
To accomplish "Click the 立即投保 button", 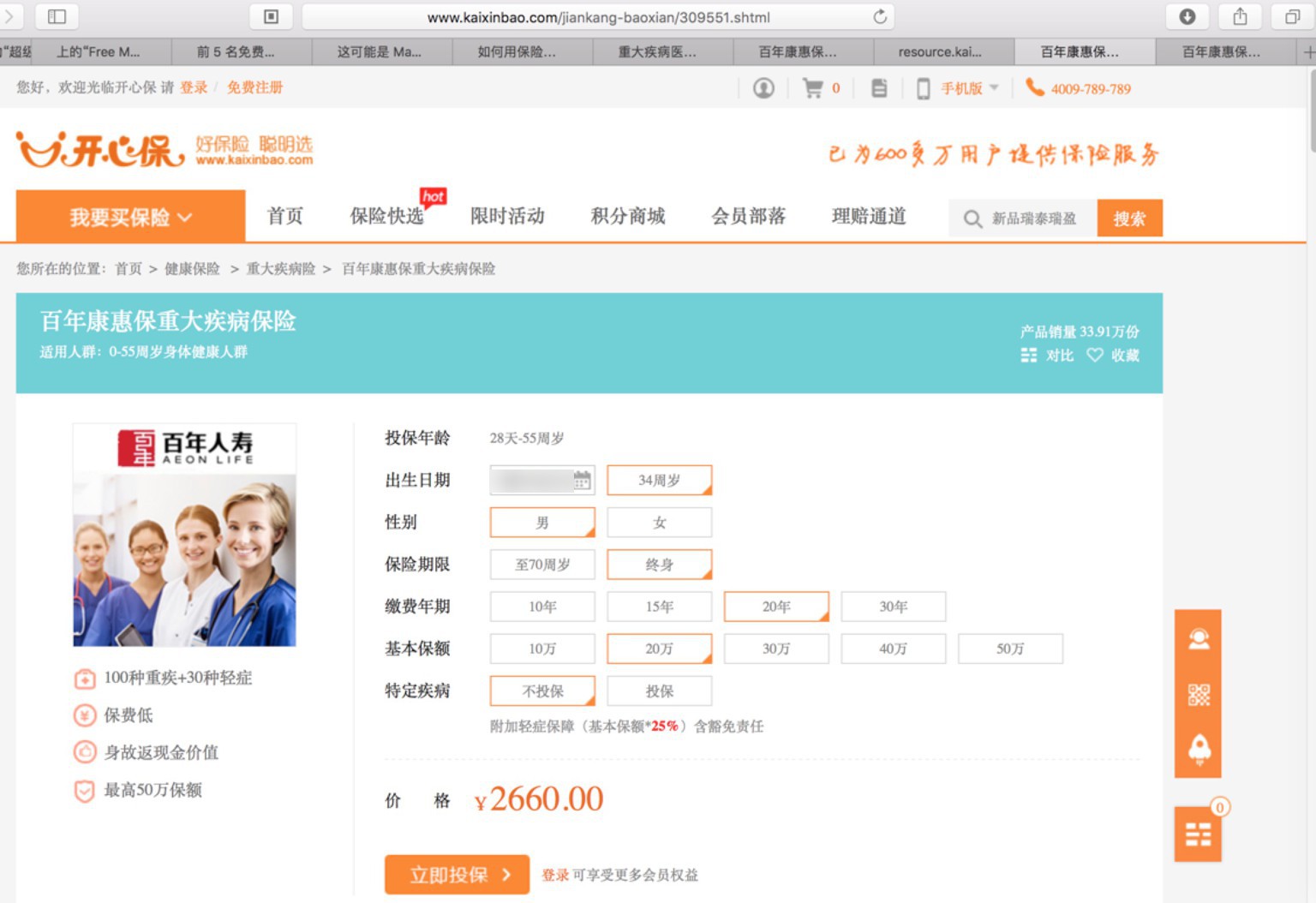I will pyautogui.click(x=457, y=875).
